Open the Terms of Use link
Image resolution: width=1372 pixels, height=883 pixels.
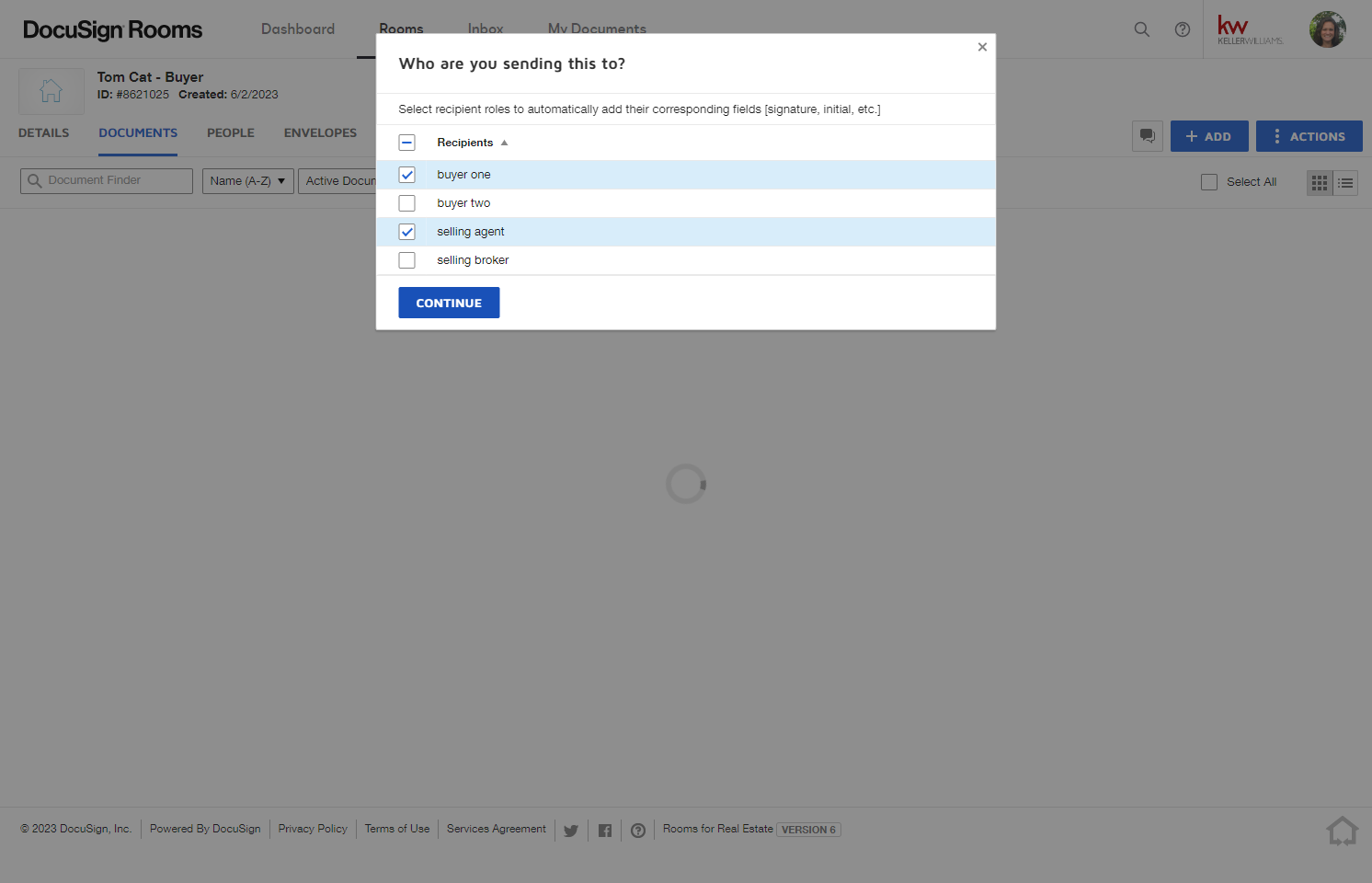(397, 830)
